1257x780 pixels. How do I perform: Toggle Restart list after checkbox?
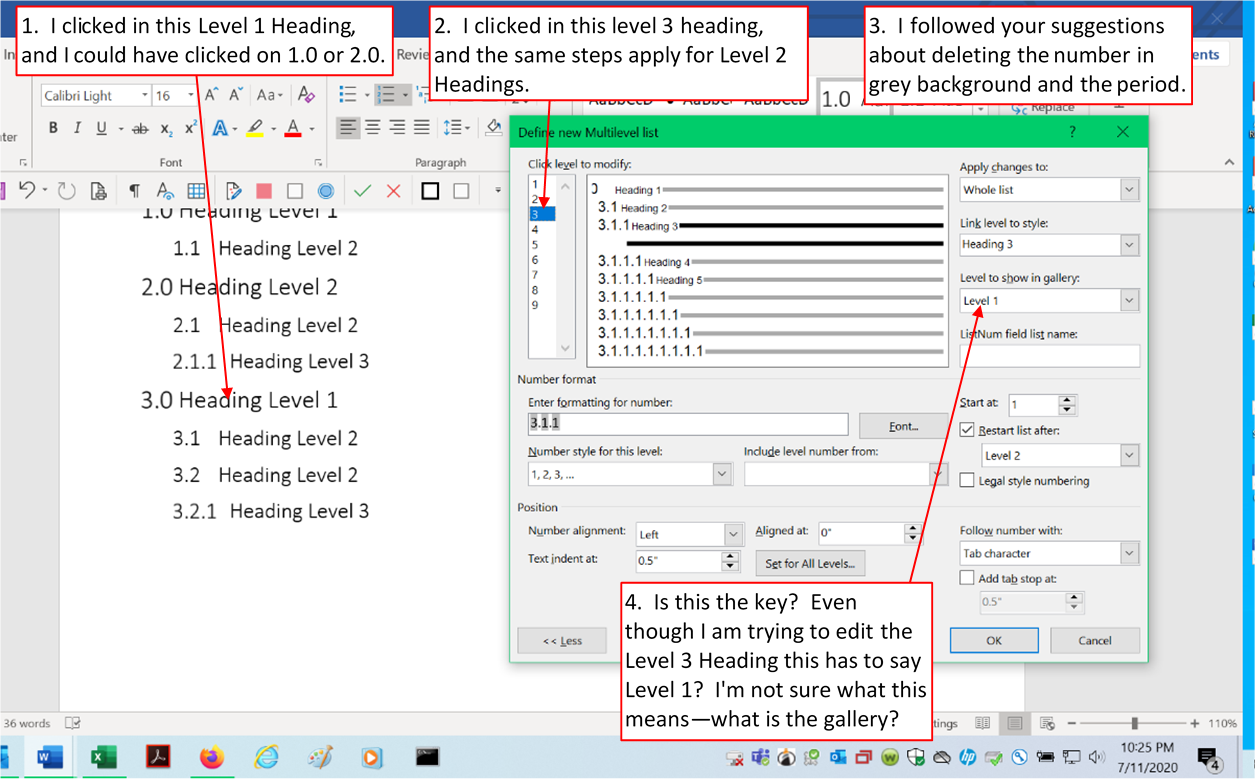967,430
